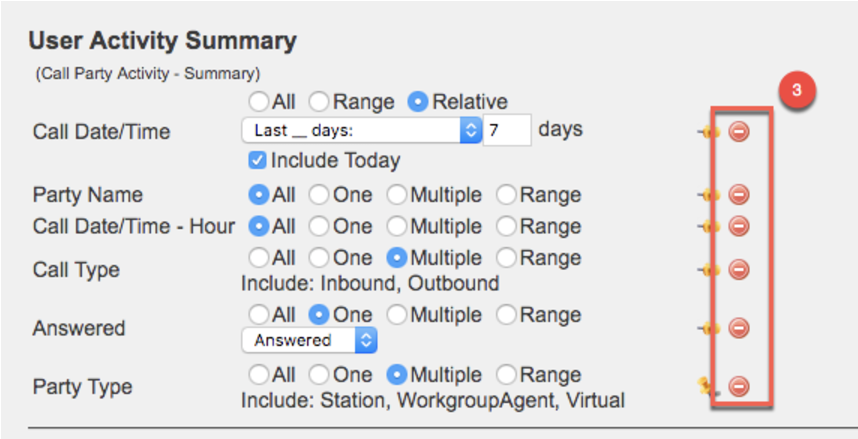Pin the Call Type parameter

click(x=711, y=269)
